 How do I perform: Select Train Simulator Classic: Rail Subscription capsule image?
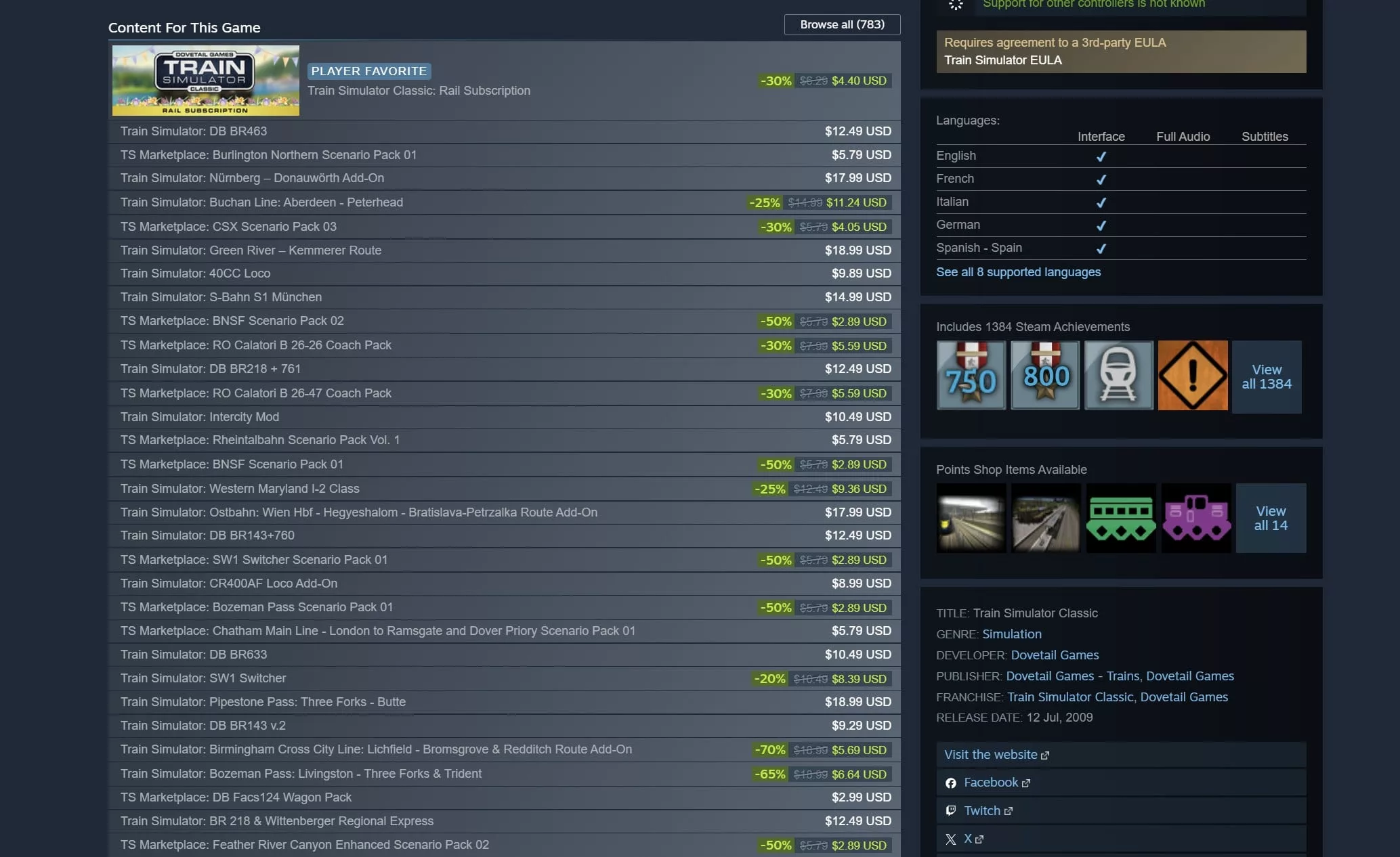coord(205,80)
